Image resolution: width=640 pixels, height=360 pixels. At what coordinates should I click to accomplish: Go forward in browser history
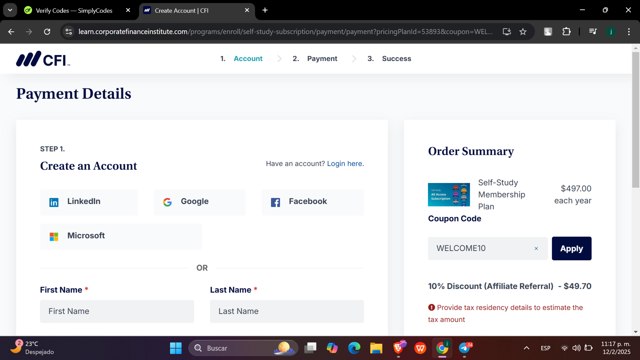pyautogui.click(x=29, y=31)
